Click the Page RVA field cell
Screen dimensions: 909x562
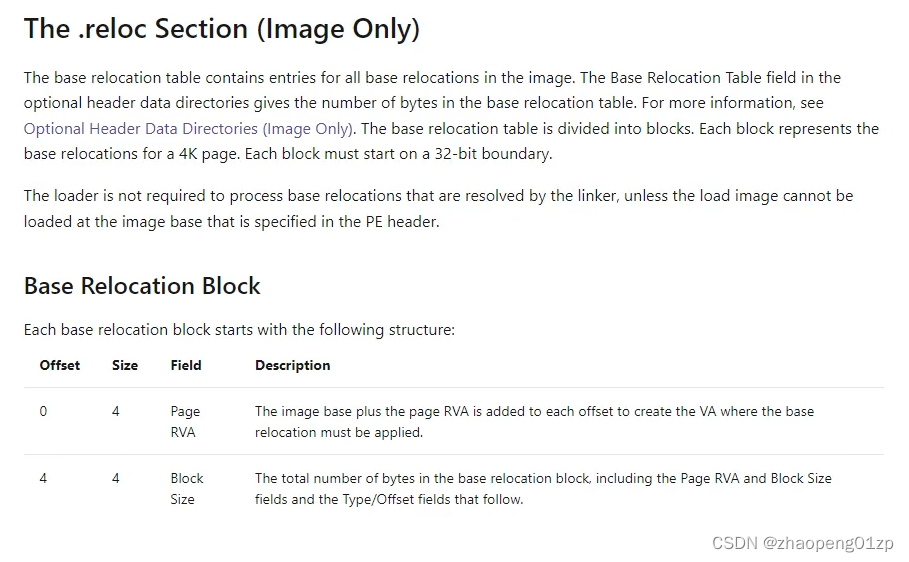[x=185, y=422]
